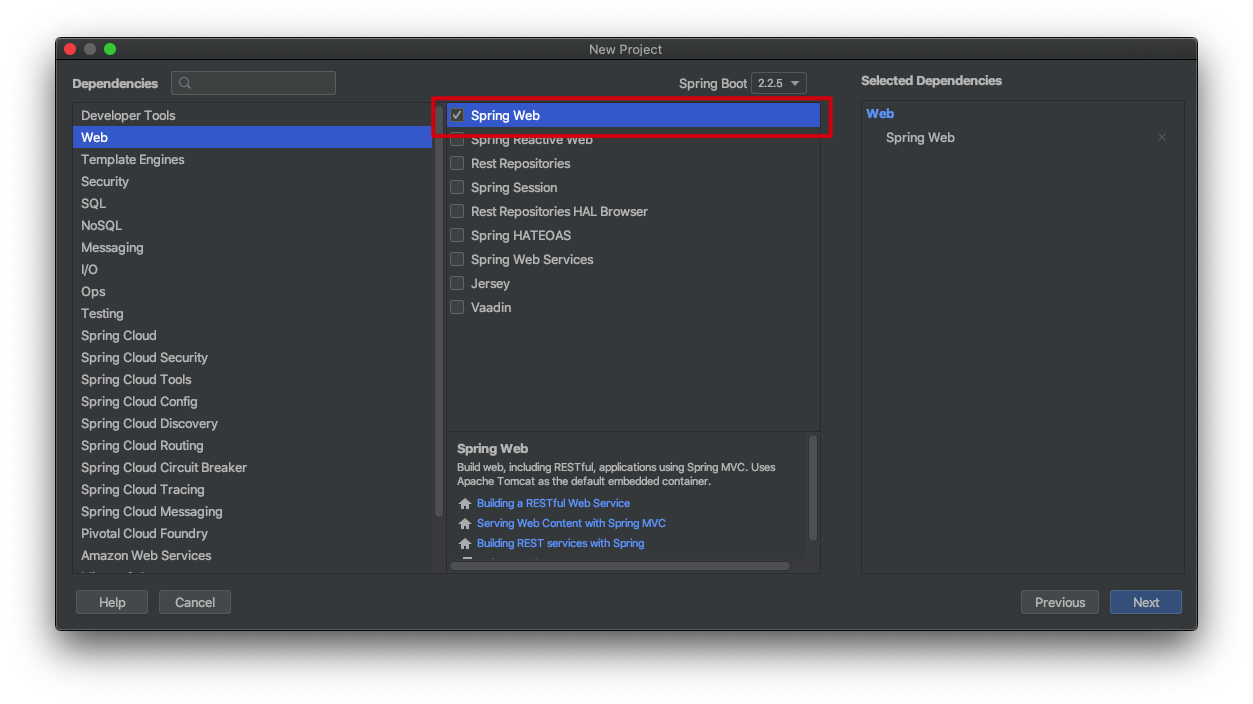The height and width of the screenshot is (704, 1253).
Task: Add the Vaadin dependency
Action: 457,307
